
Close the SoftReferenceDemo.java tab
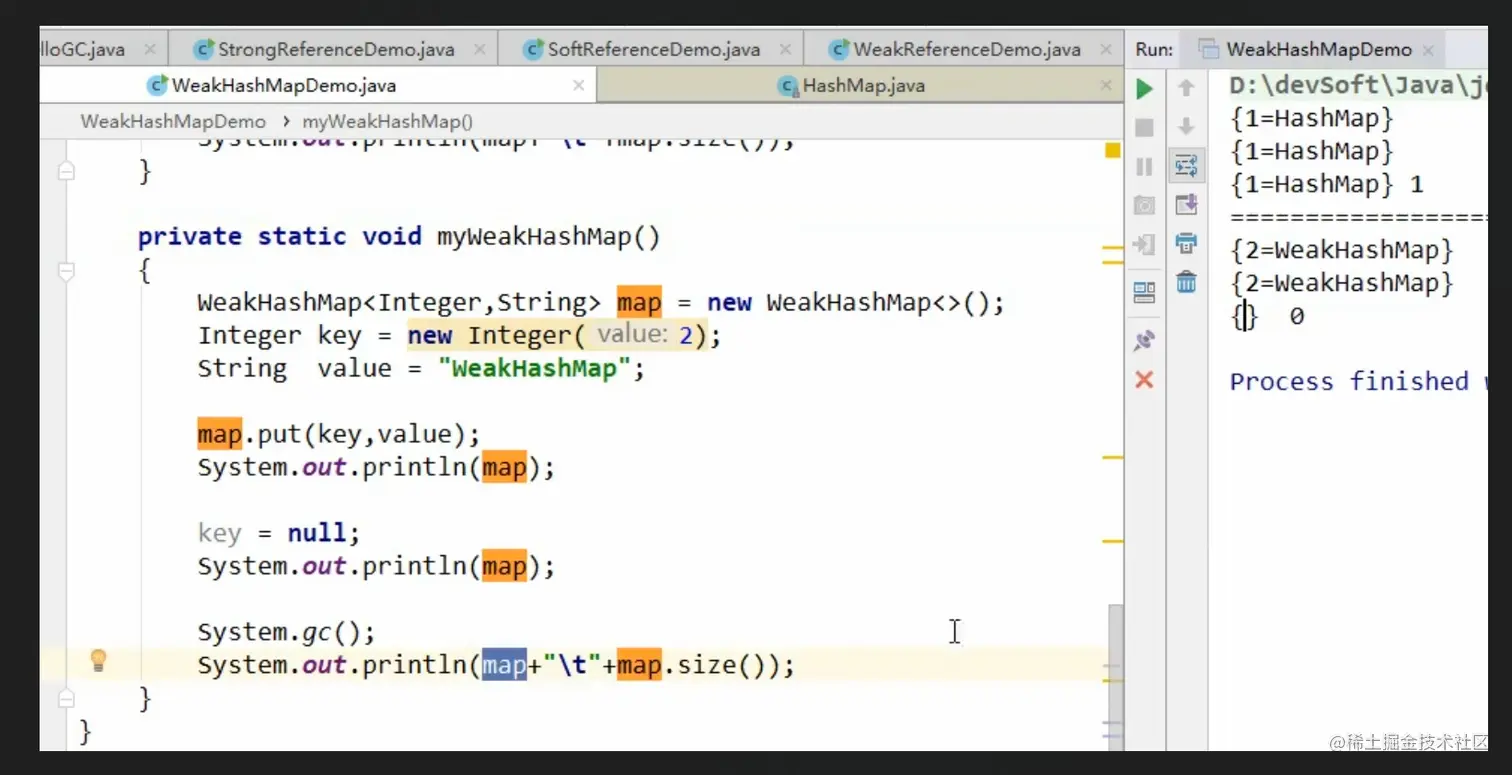click(x=785, y=49)
